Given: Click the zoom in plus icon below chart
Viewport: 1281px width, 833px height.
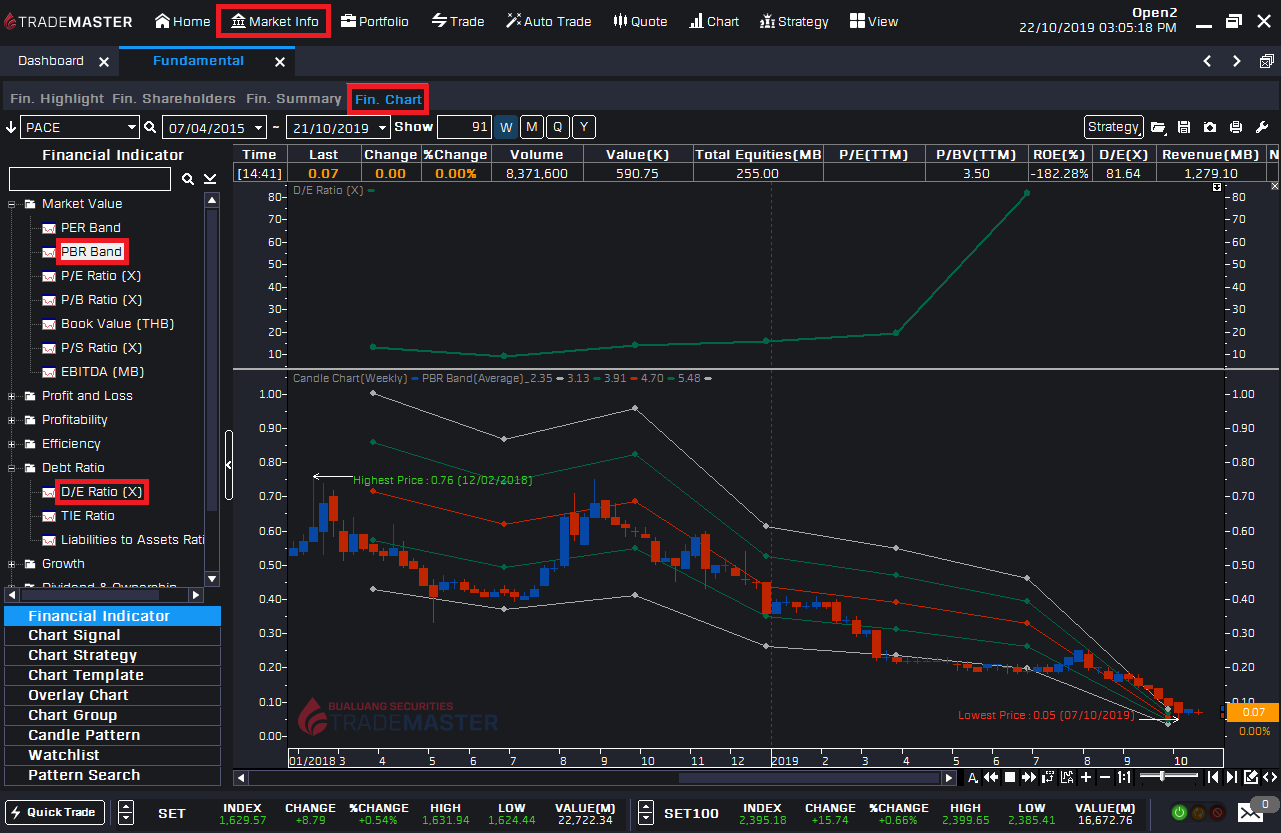Looking at the screenshot, I should (1086, 775).
